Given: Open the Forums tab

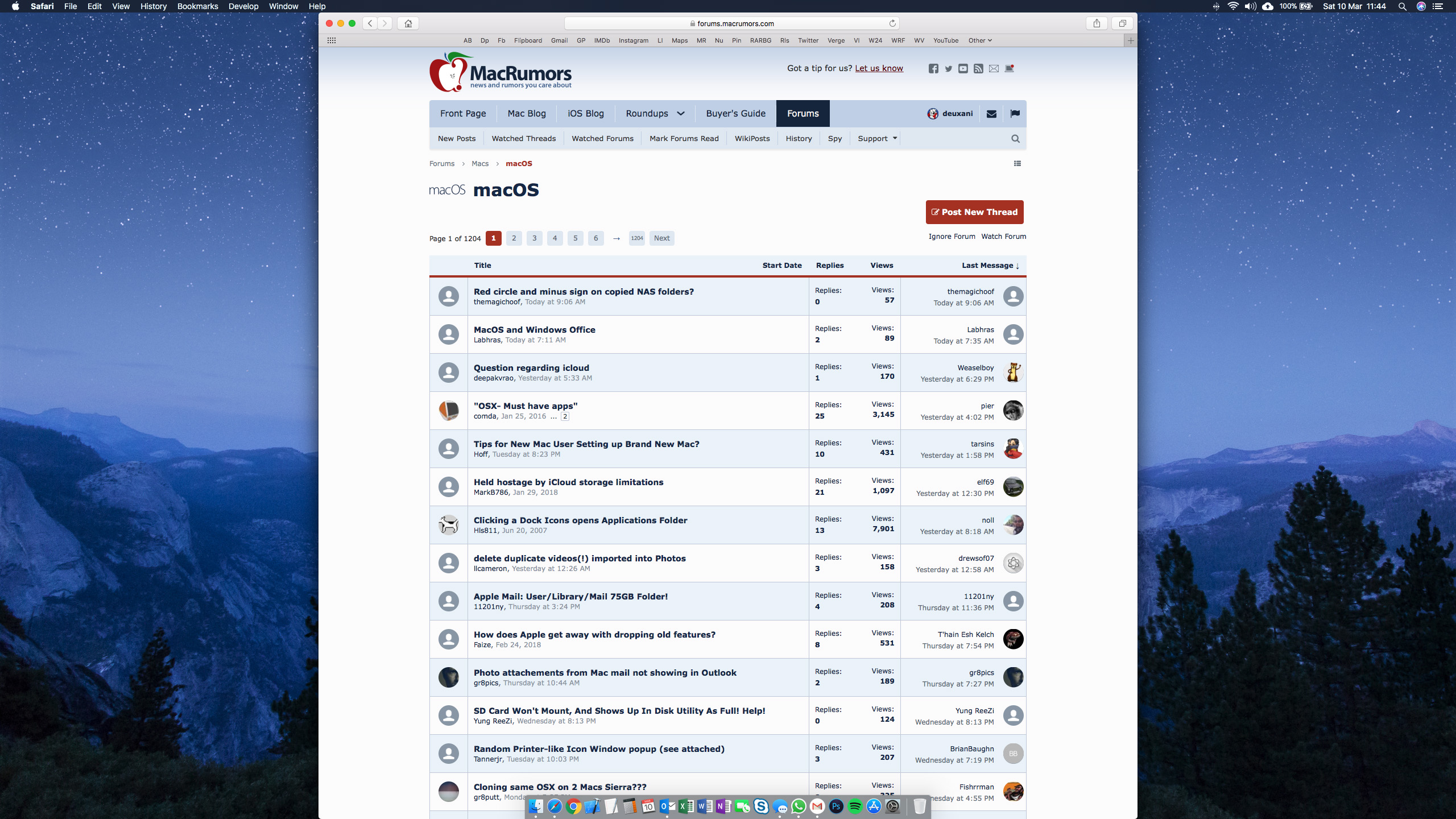Looking at the screenshot, I should point(803,113).
